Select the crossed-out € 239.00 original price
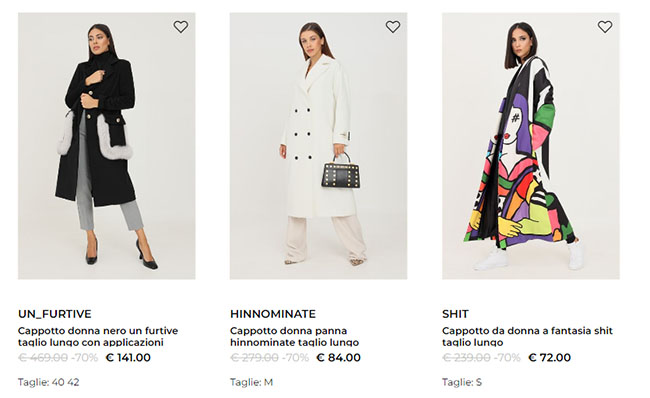Viewport: 650px width, 398px height. (x=466, y=357)
